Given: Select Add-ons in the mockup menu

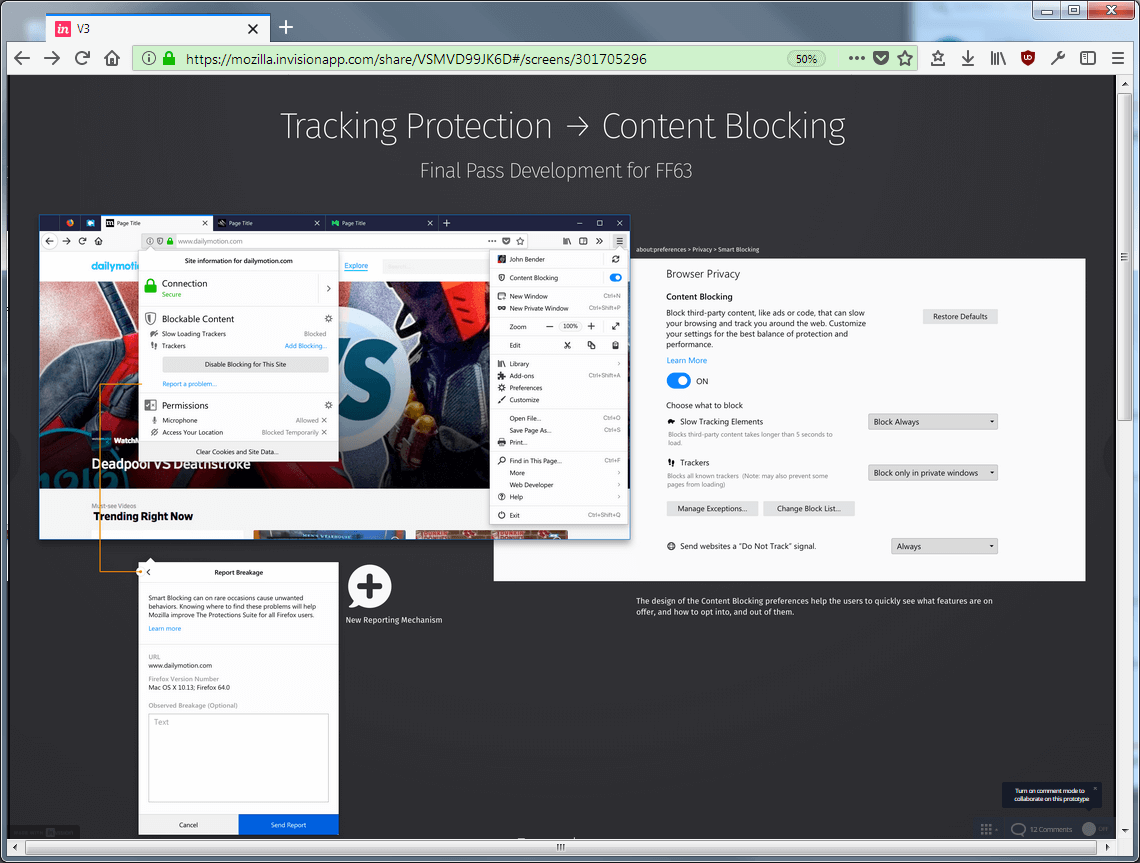Looking at the screenshot, I should 559,375.
